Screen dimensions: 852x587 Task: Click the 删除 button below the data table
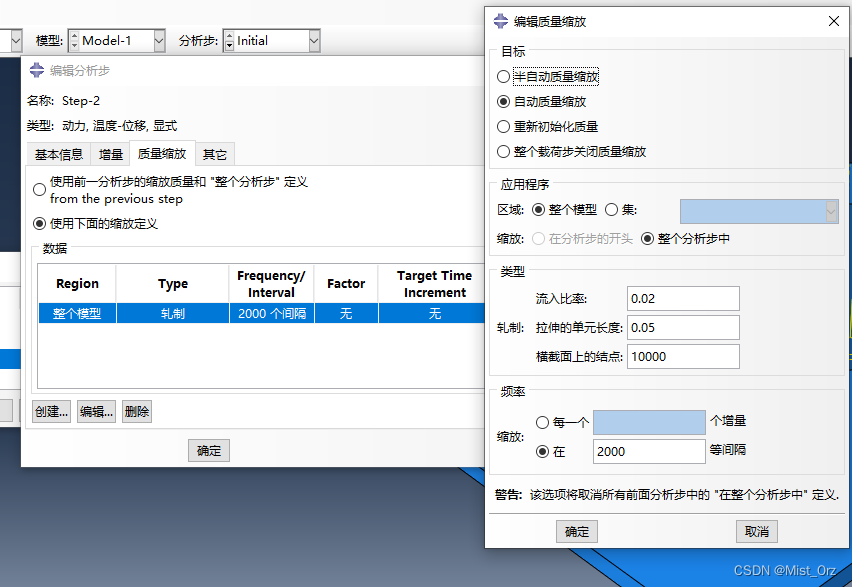click(x=137, y=411)
